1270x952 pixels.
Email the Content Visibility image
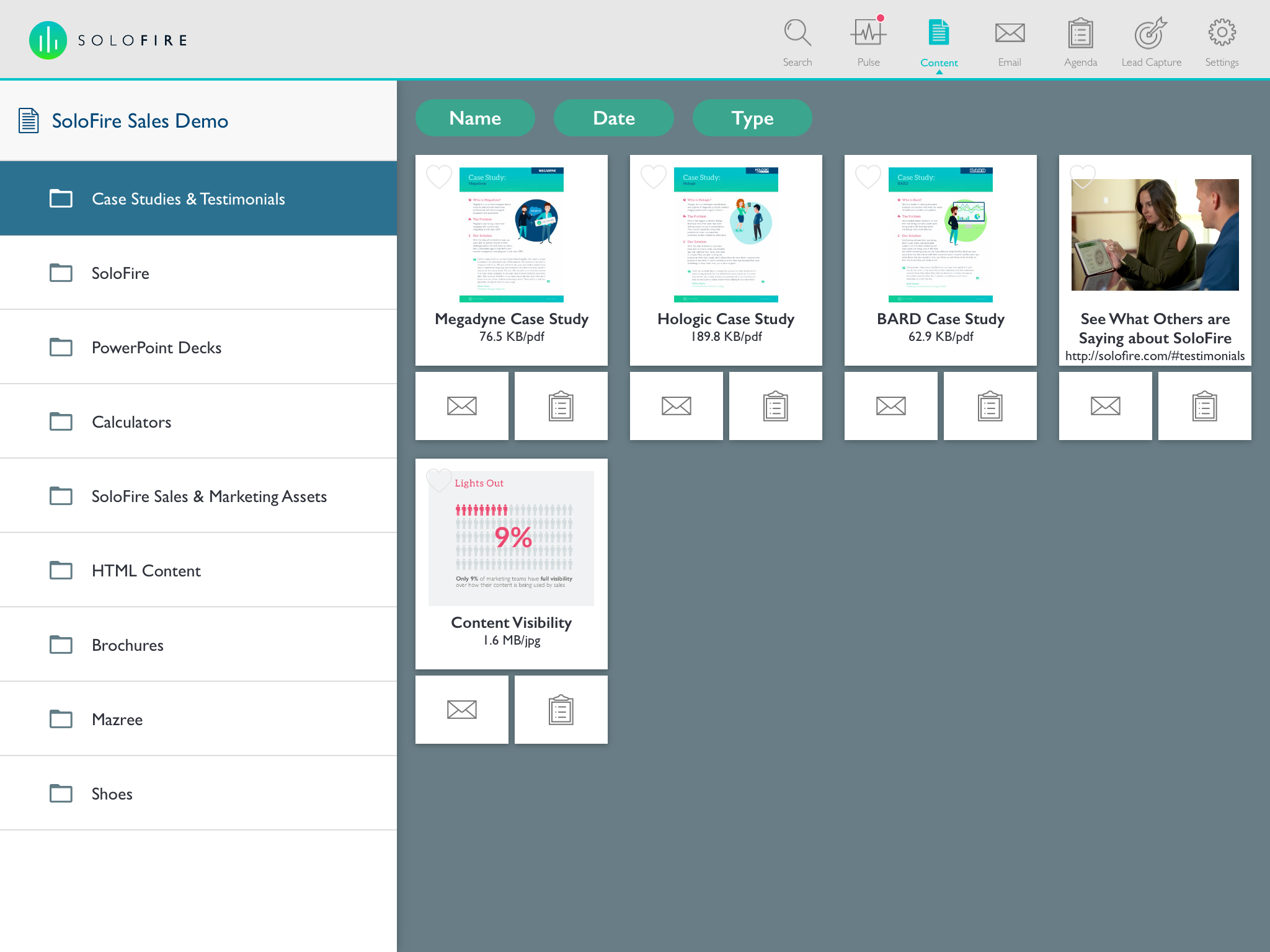[462, 710]
